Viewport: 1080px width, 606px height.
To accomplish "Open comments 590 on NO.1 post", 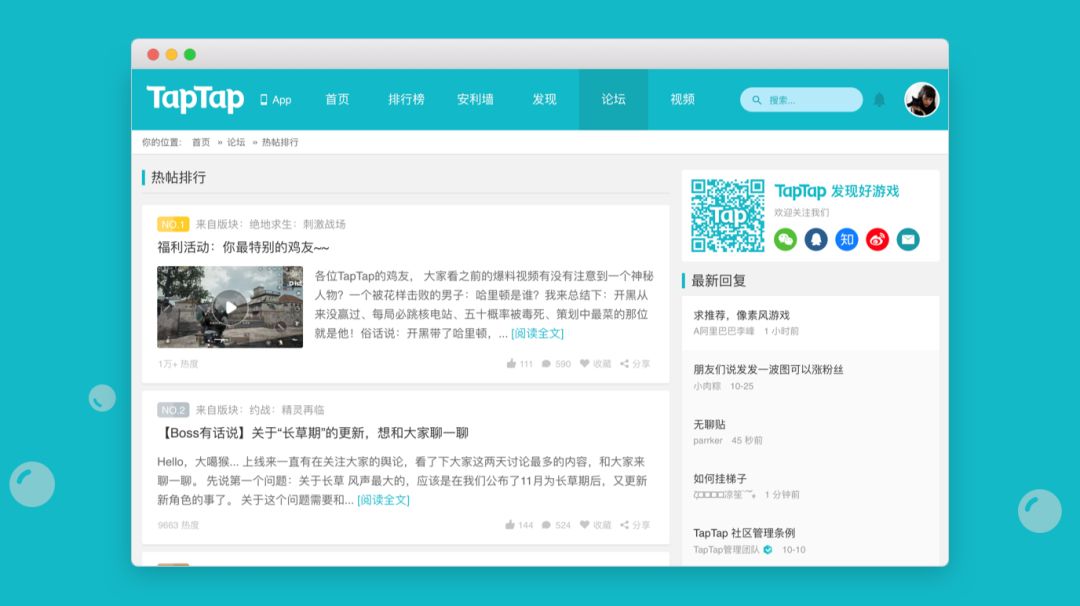I will [556, 364].
